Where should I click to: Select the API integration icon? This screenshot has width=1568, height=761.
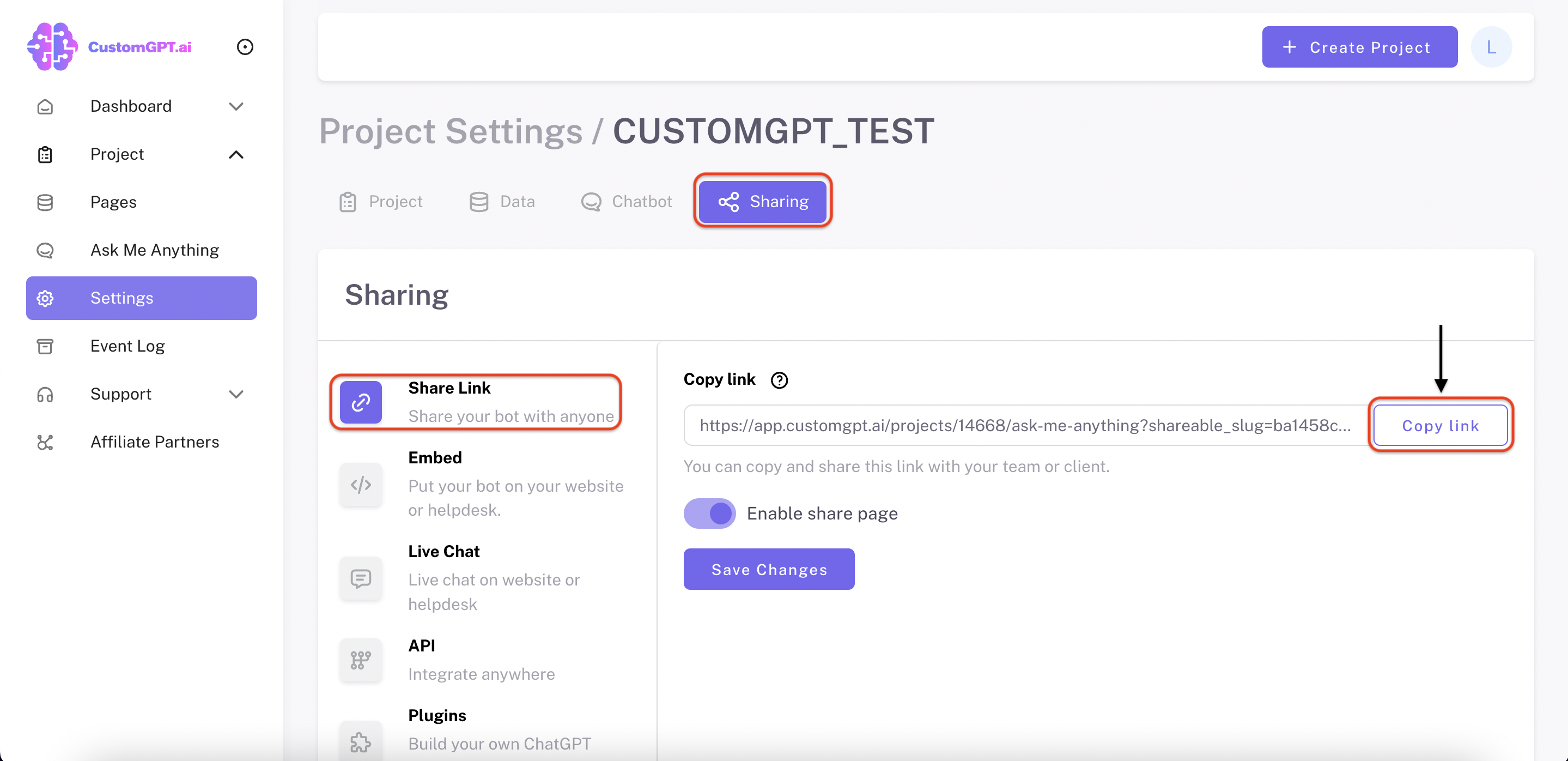(360, 660)
